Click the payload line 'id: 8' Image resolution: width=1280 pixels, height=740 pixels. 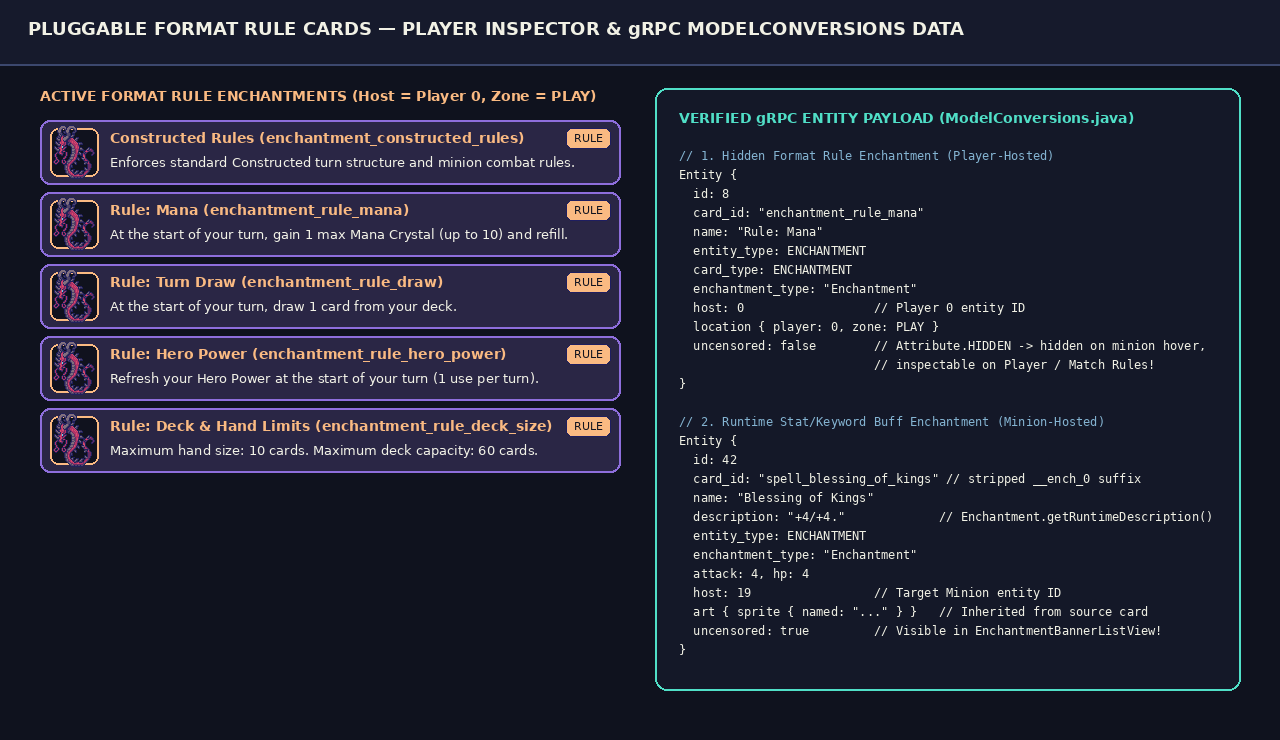tap(711, 194)
